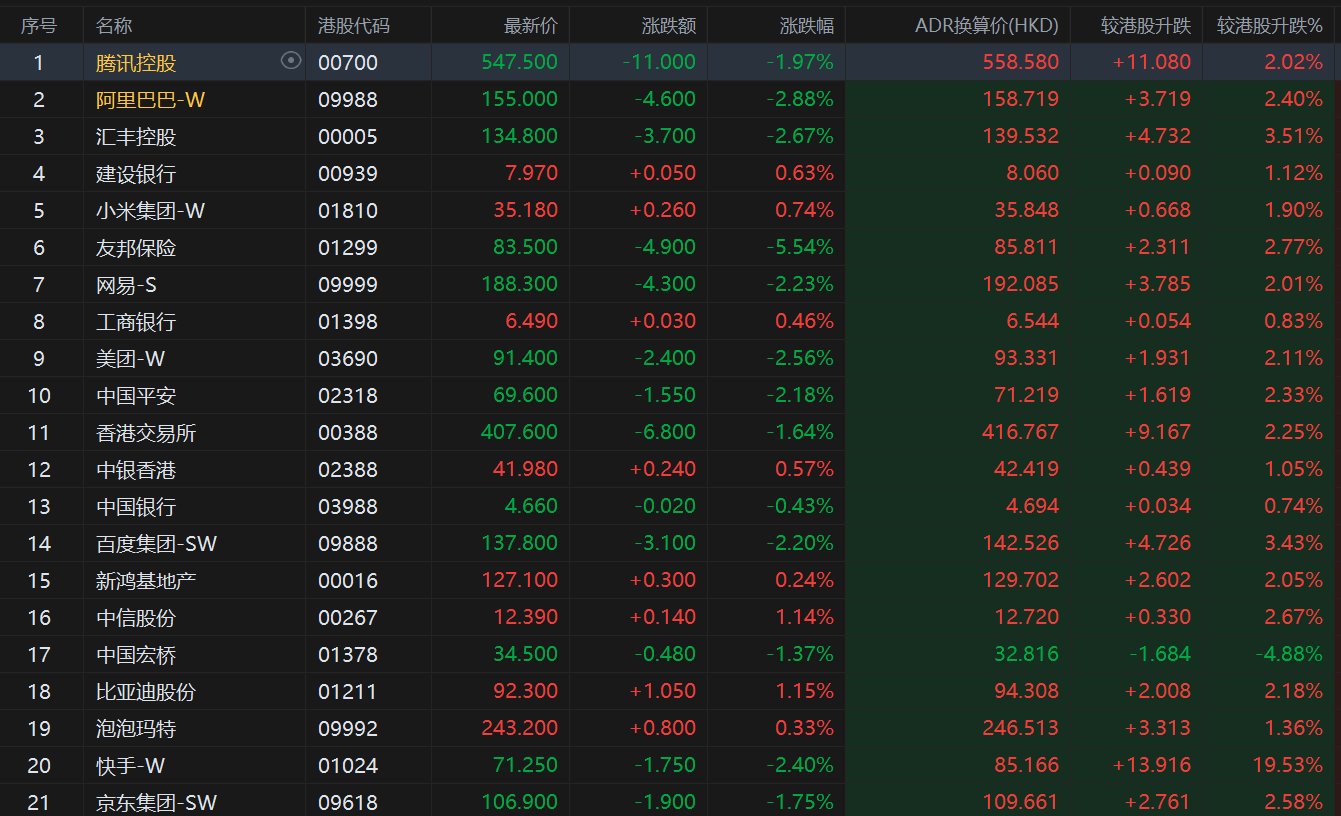This screenshot has height=816, width=1341.
Task: Select the 友邦保险 stock name
Action: [x=136, y=247]
